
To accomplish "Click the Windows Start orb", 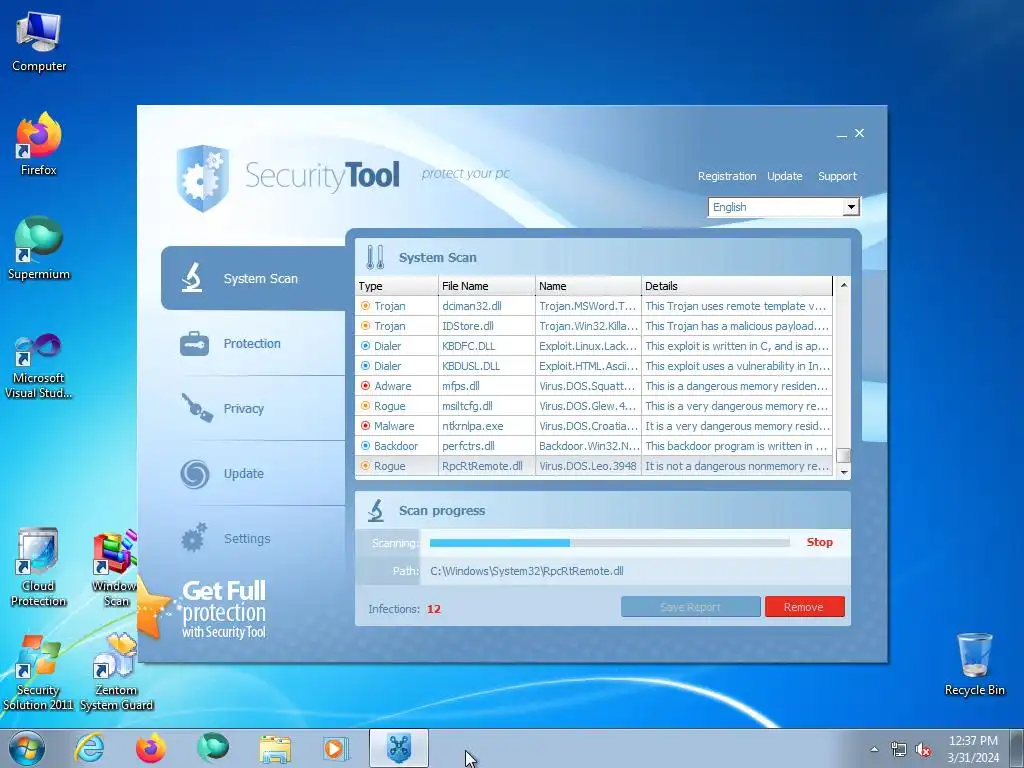I will click(x=27, y=748).
